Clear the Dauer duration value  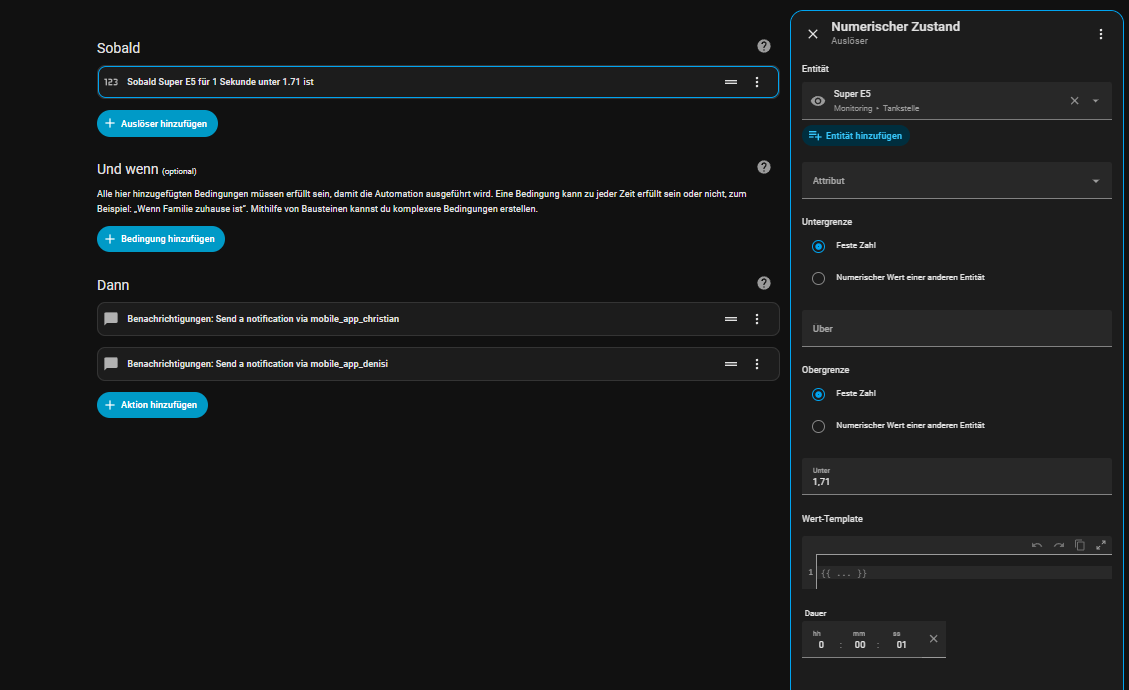coord(933,639)
